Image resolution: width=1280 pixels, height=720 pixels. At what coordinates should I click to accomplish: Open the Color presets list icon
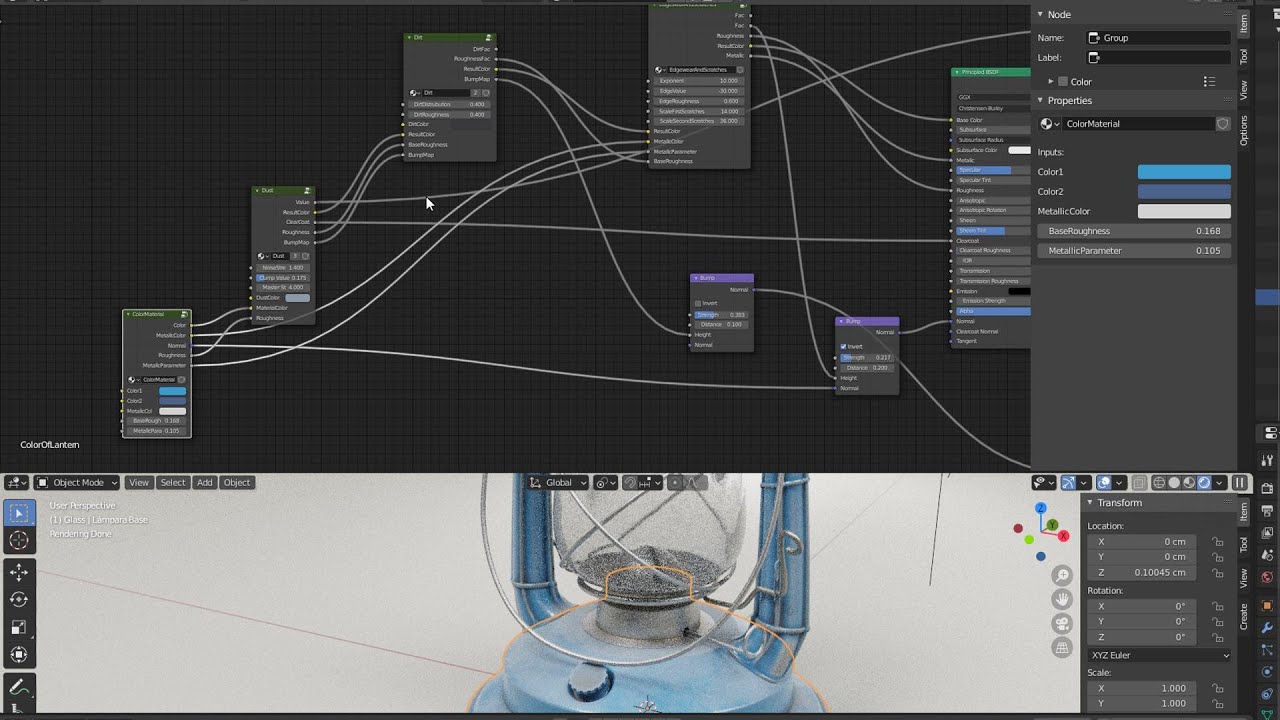tap(1209, 82)
